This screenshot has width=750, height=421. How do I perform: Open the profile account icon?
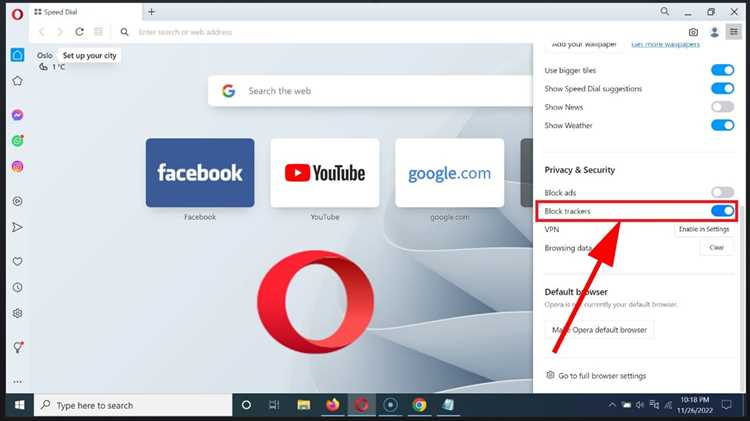click(x=714, y=32)
